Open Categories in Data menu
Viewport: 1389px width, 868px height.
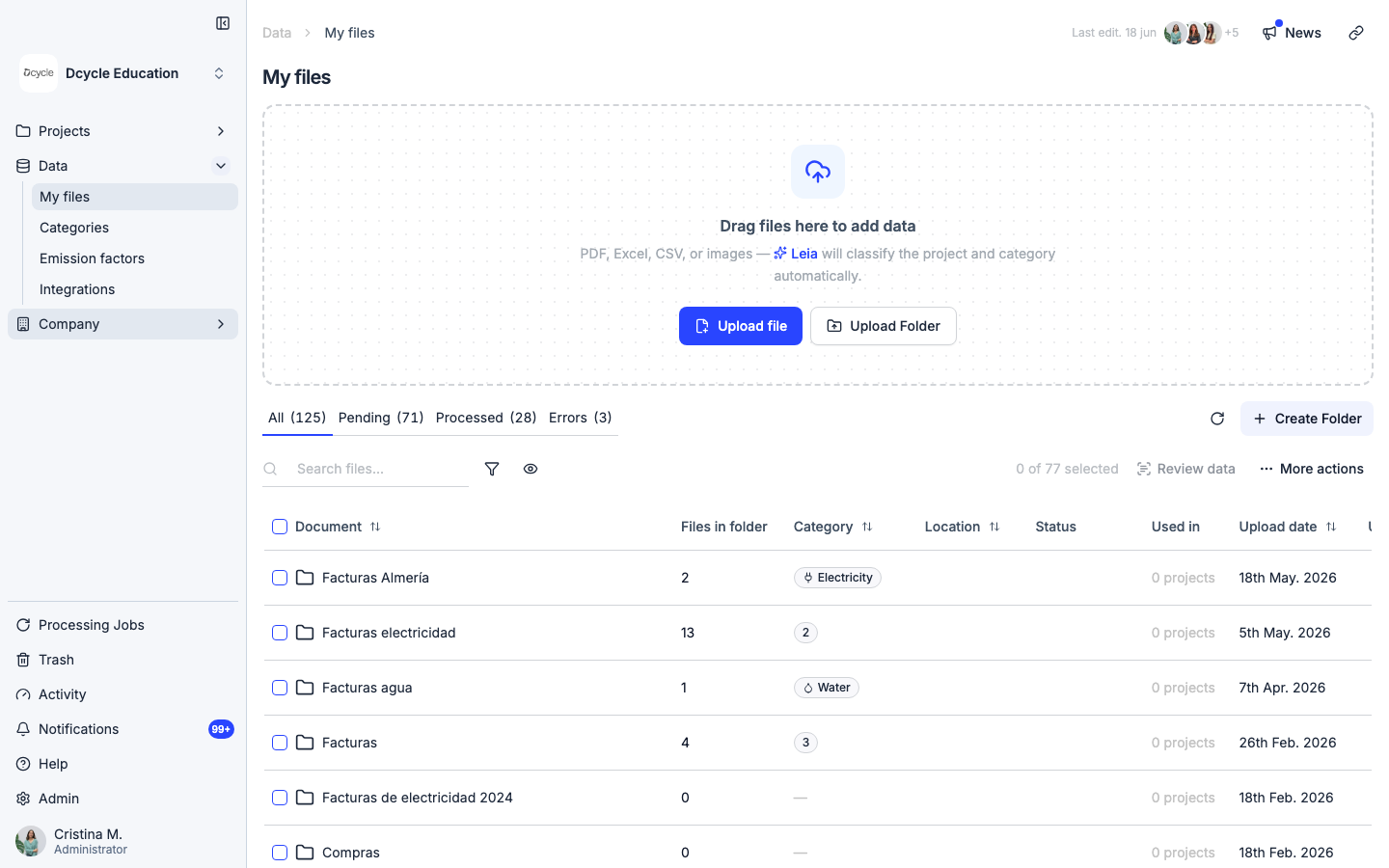coord(135,228)
